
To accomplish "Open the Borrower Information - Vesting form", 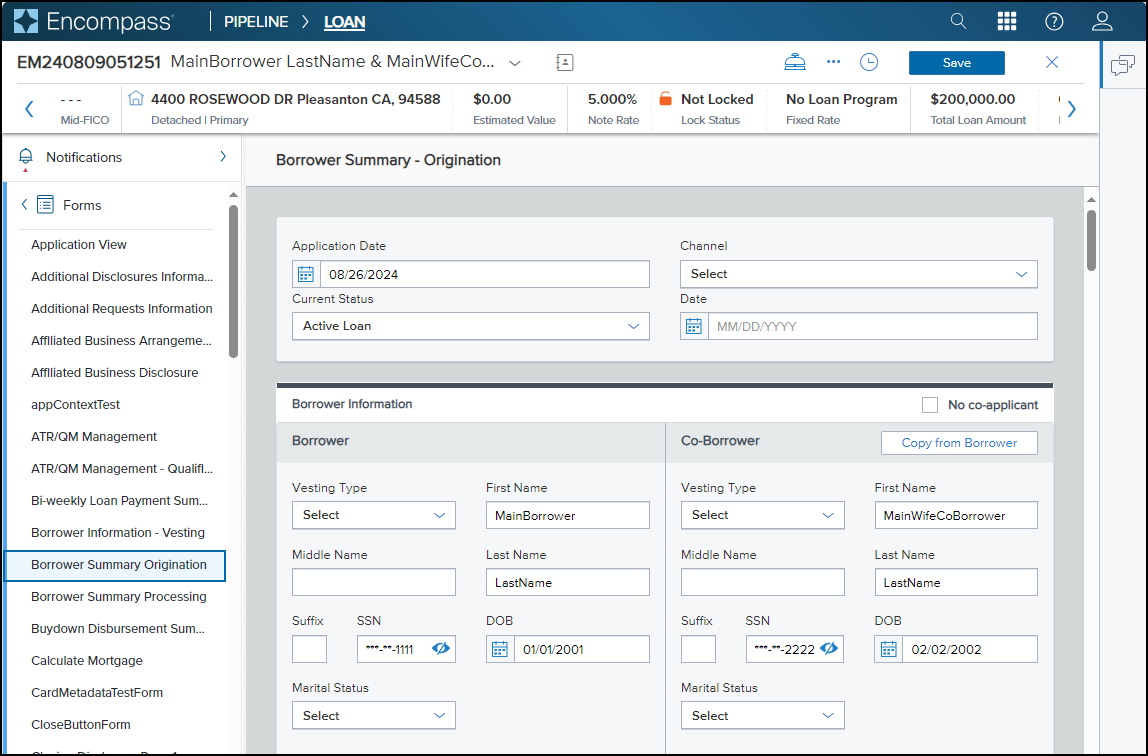I will pyautogui.click(x=118, y=533).
